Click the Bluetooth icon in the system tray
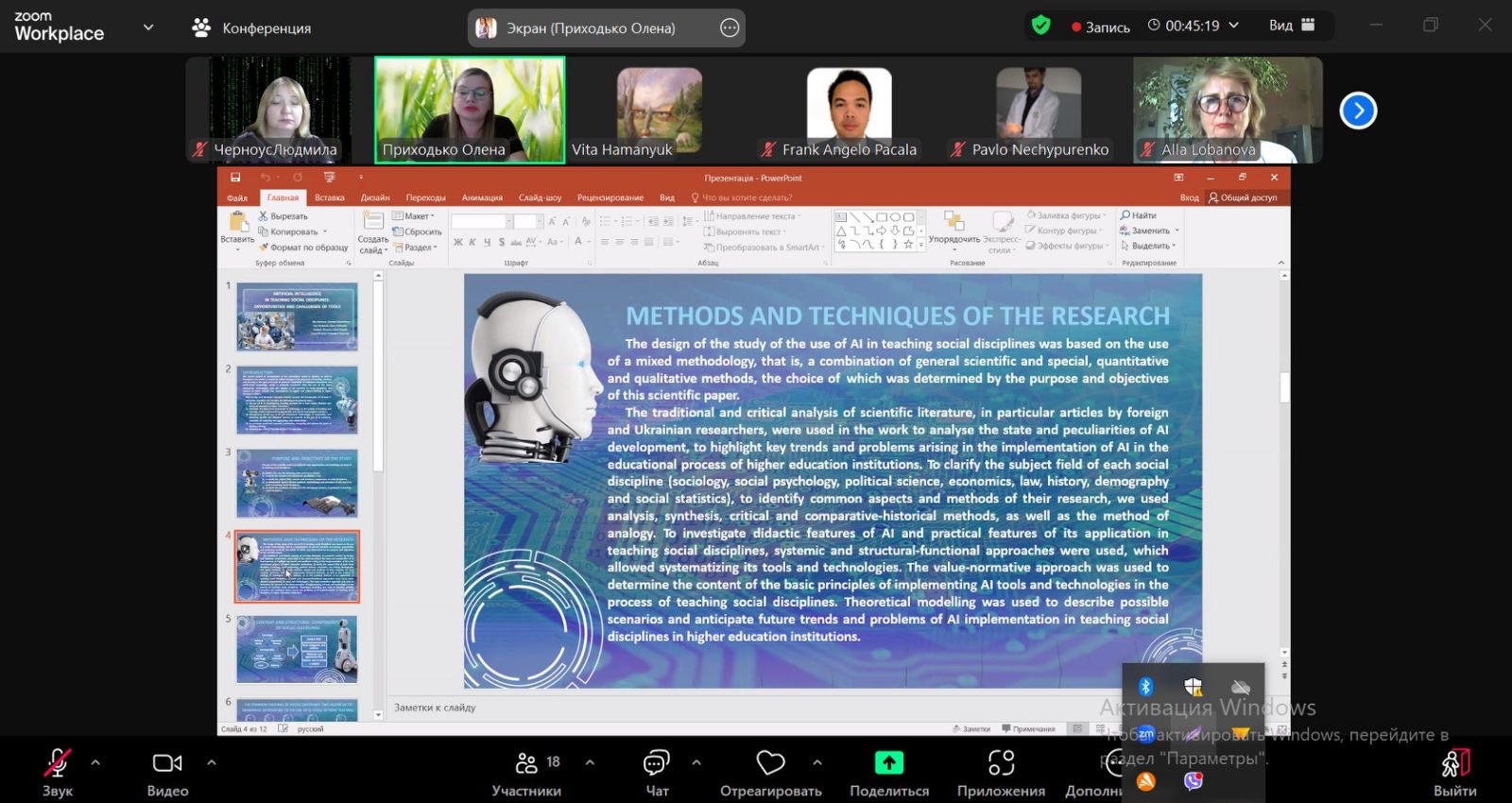 [1145, 687]
